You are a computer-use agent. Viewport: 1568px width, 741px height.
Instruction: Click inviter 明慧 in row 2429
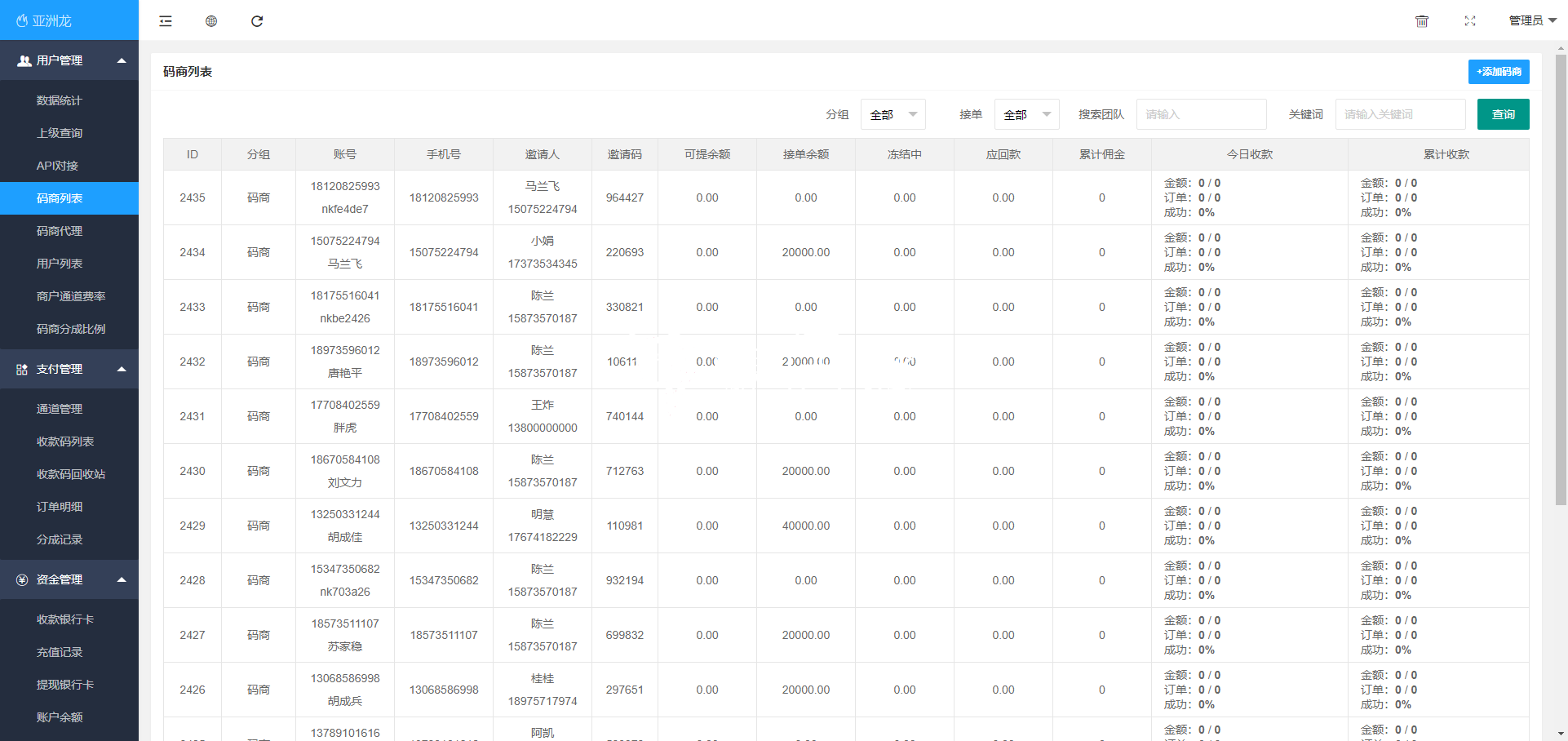(543, 514)
